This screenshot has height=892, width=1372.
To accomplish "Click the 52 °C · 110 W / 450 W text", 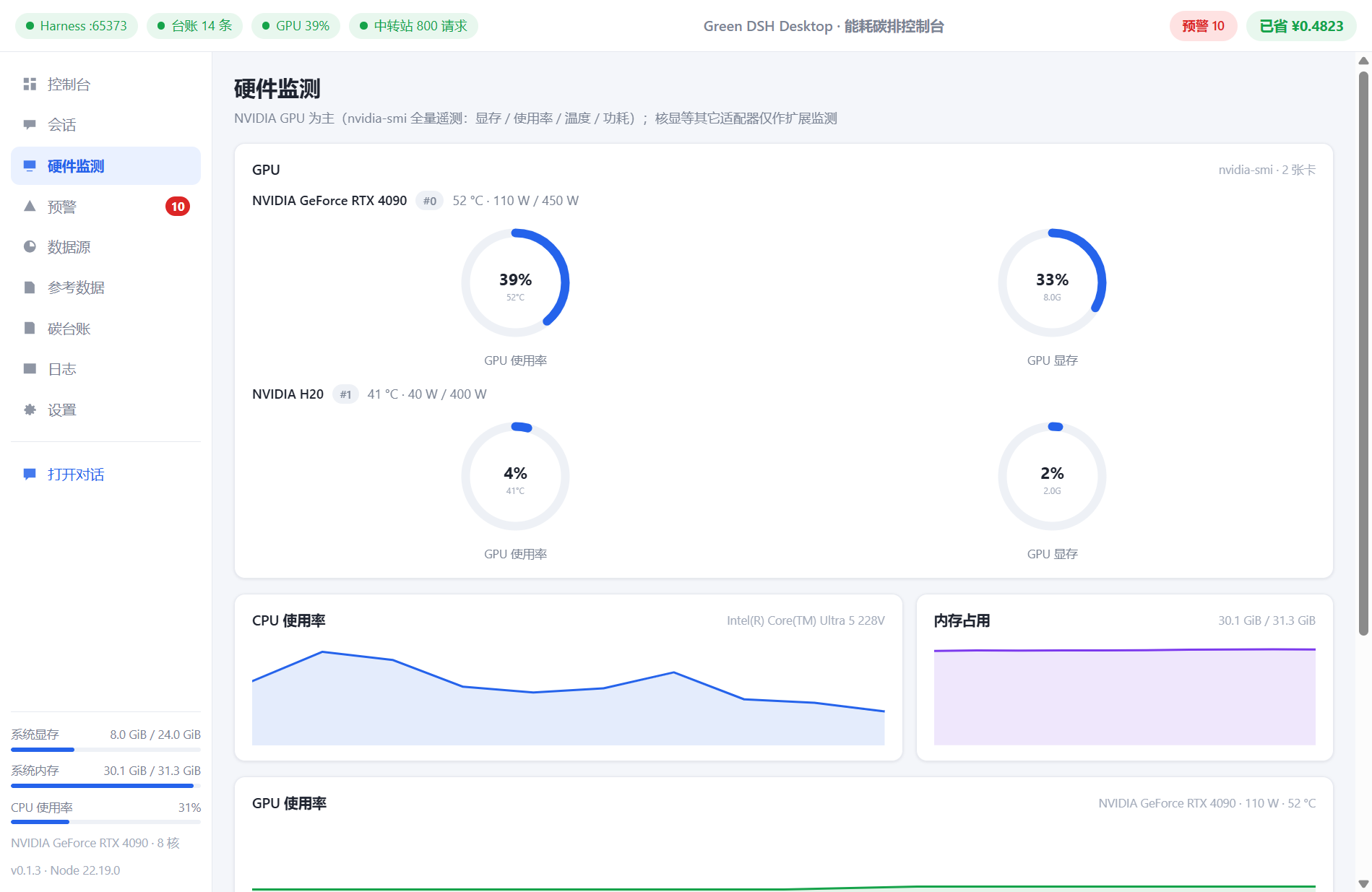I will click(x=515, y=201).
